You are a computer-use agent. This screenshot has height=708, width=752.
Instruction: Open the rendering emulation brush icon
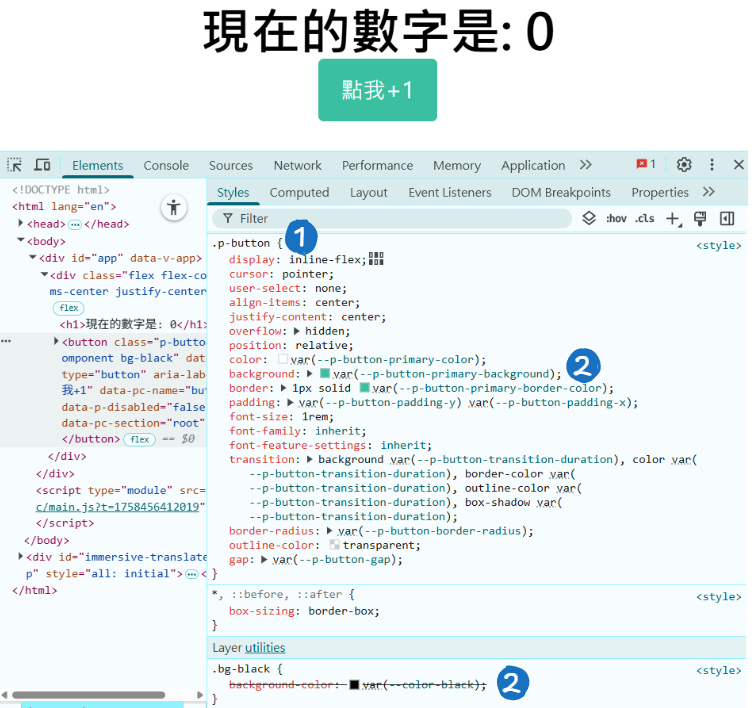click(x=700, y=219)
